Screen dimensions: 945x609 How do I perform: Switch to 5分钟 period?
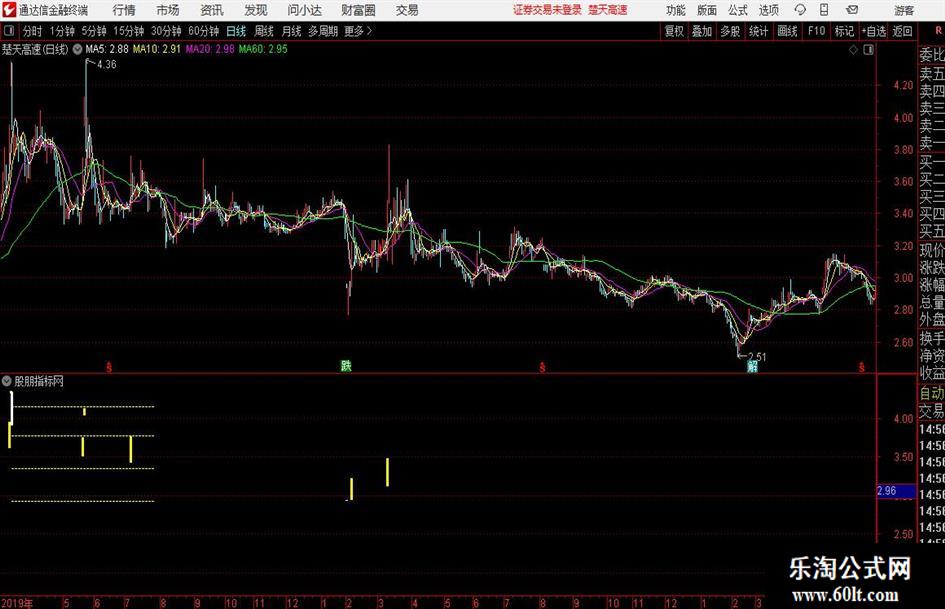(x=94, y=31)
